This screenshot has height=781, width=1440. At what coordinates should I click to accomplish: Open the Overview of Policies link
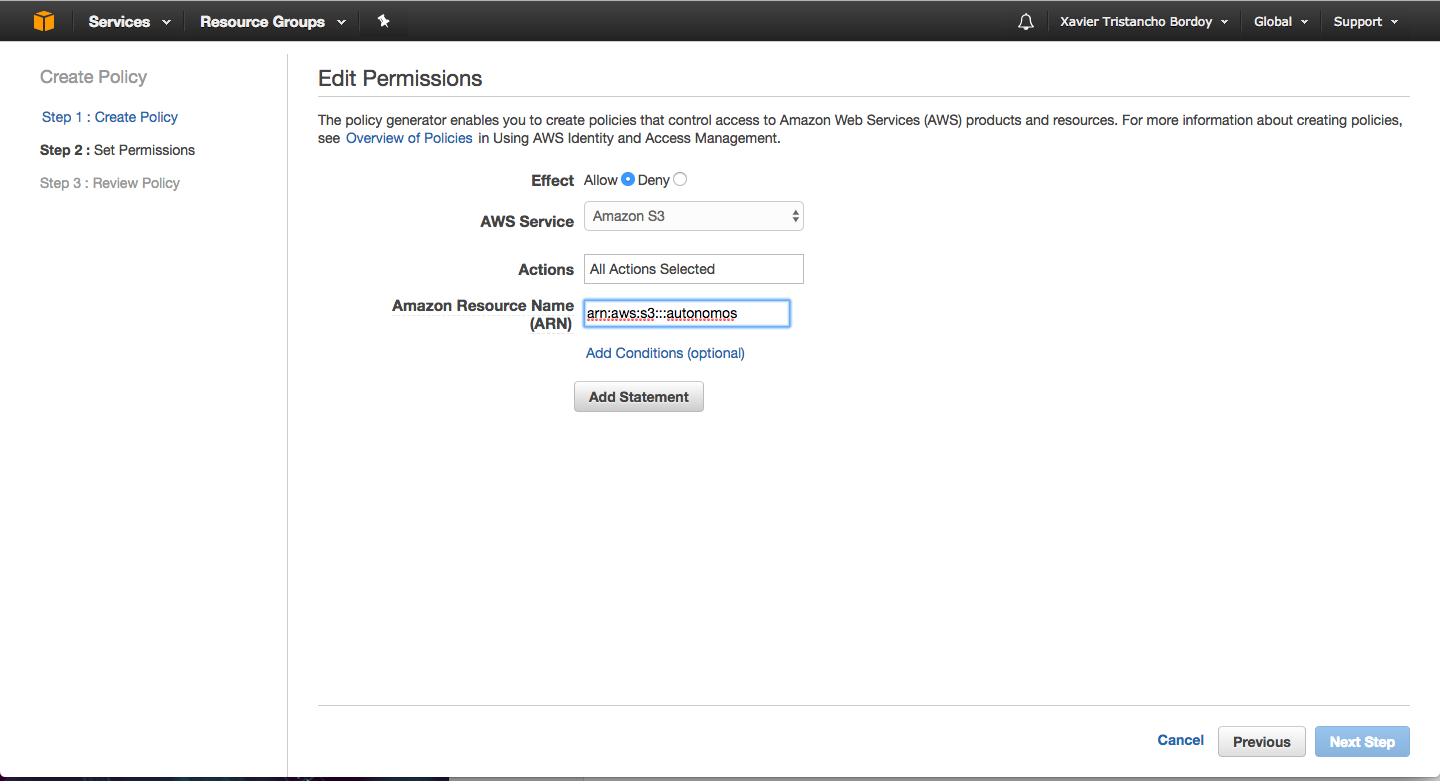(x=409, y=138)
